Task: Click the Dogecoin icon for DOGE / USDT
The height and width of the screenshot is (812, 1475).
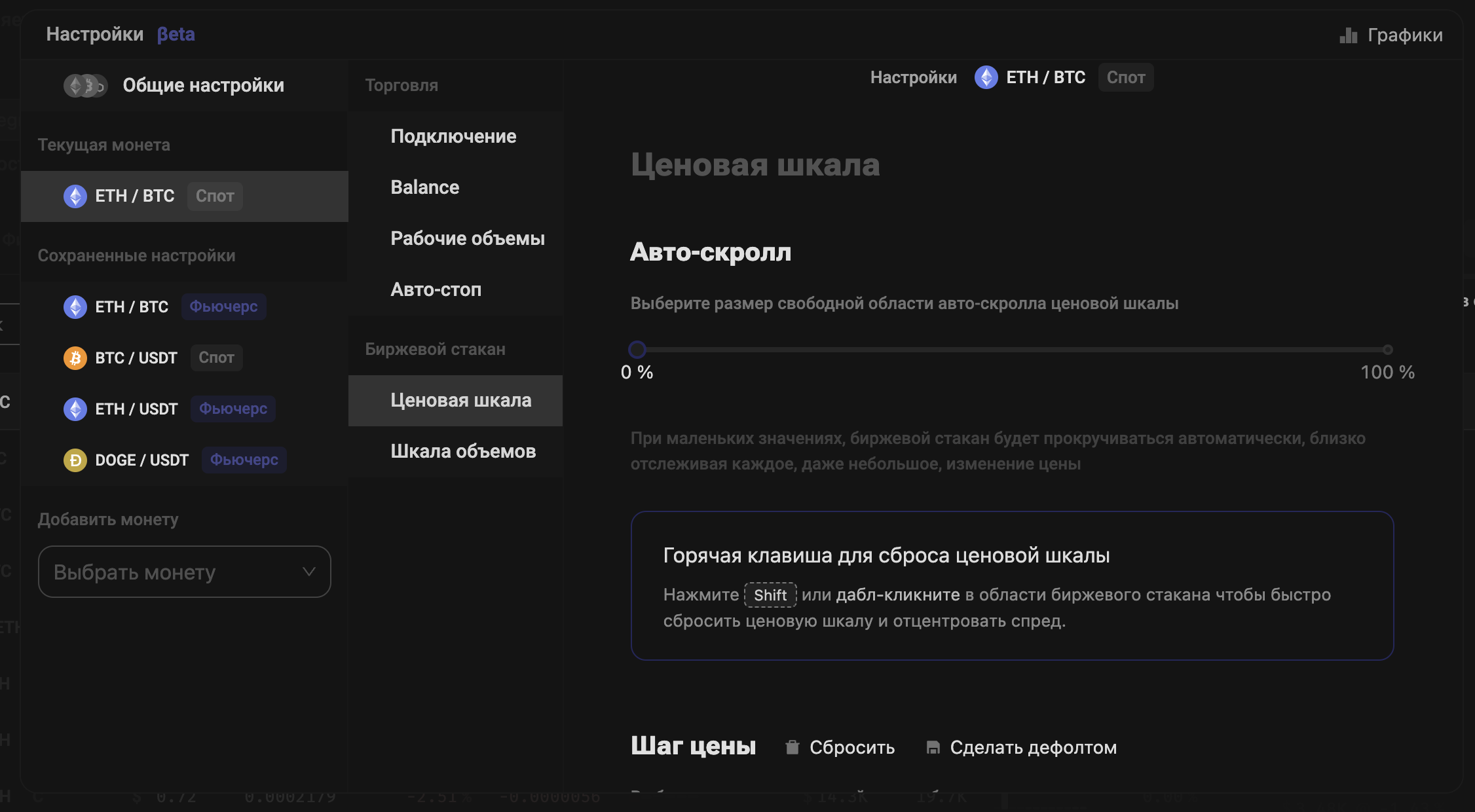Action: pos(75,460)
